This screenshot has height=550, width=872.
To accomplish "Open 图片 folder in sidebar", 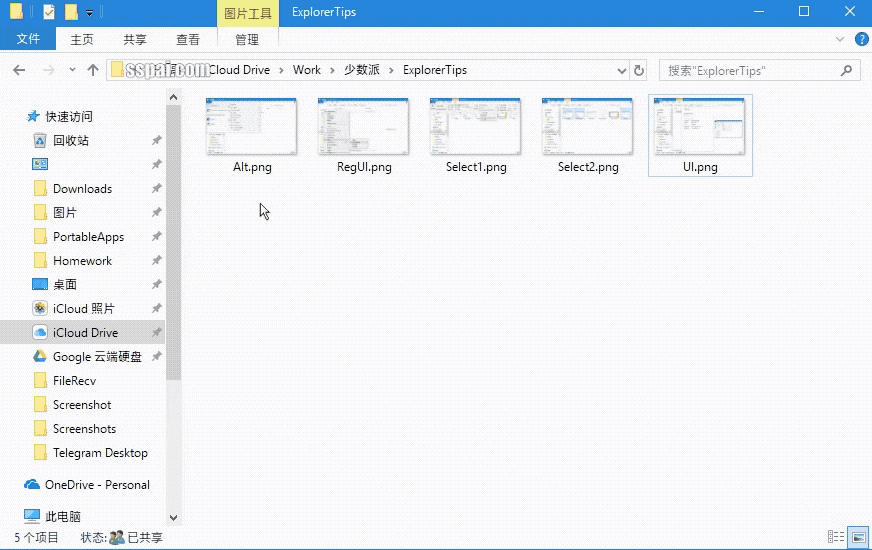I will click(54, 212).
